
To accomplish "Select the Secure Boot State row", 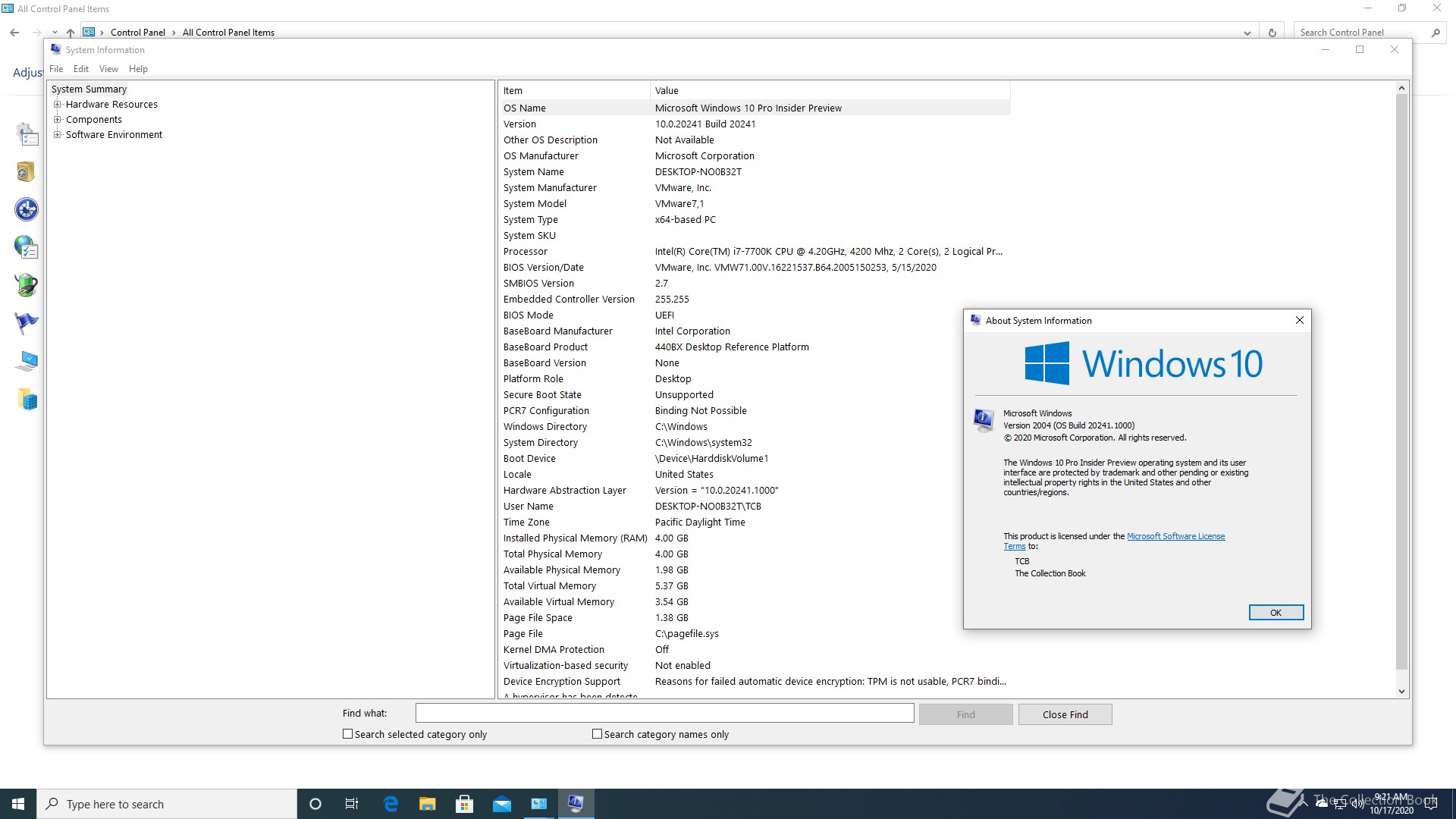I will (755, 395).
